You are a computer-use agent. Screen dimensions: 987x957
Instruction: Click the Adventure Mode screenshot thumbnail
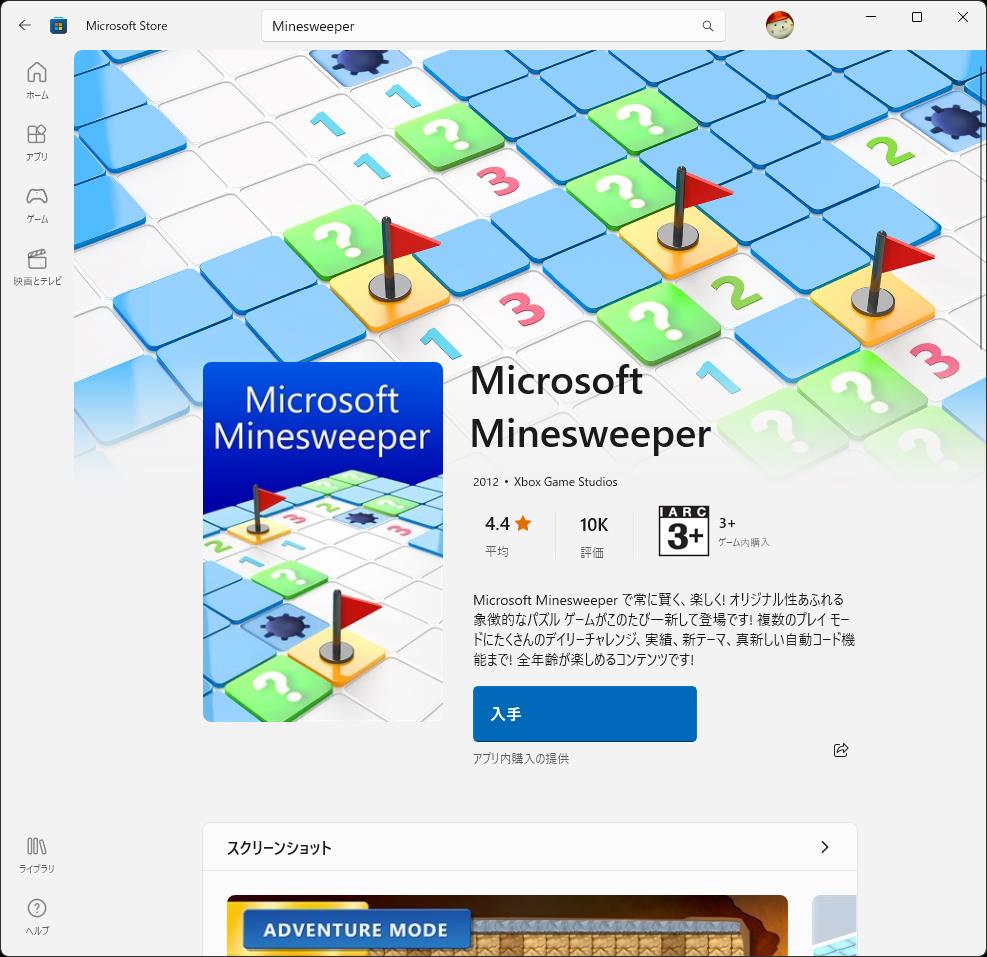click(507, 925)
